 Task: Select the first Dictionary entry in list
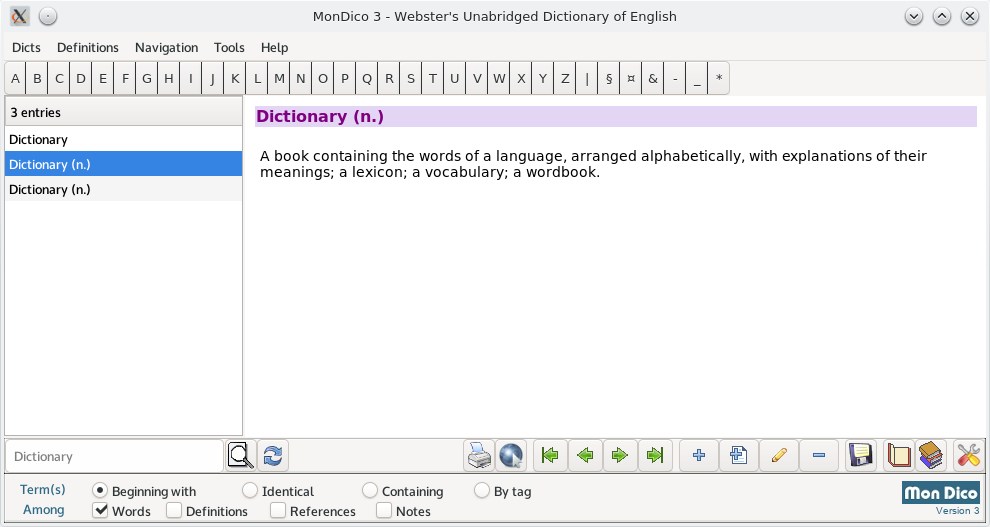point(123,139)
